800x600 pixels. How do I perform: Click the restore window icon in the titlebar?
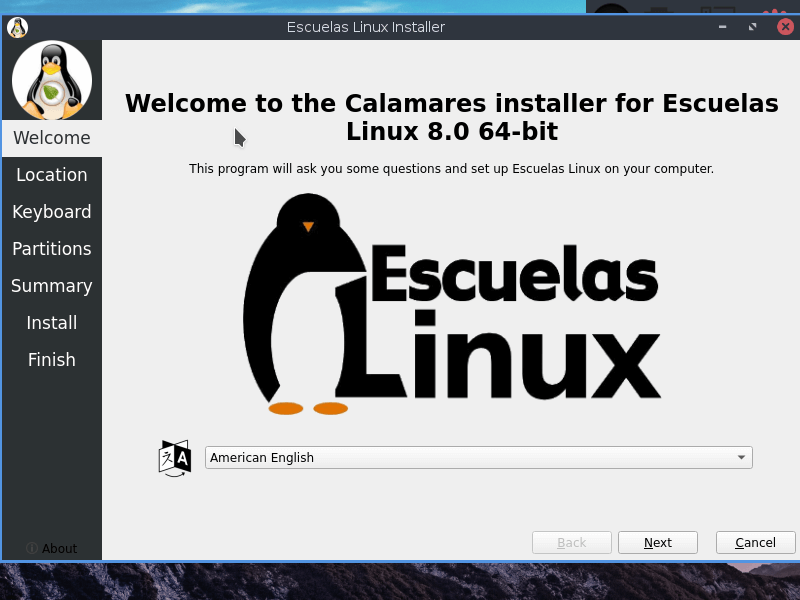[x=753, y=27]
